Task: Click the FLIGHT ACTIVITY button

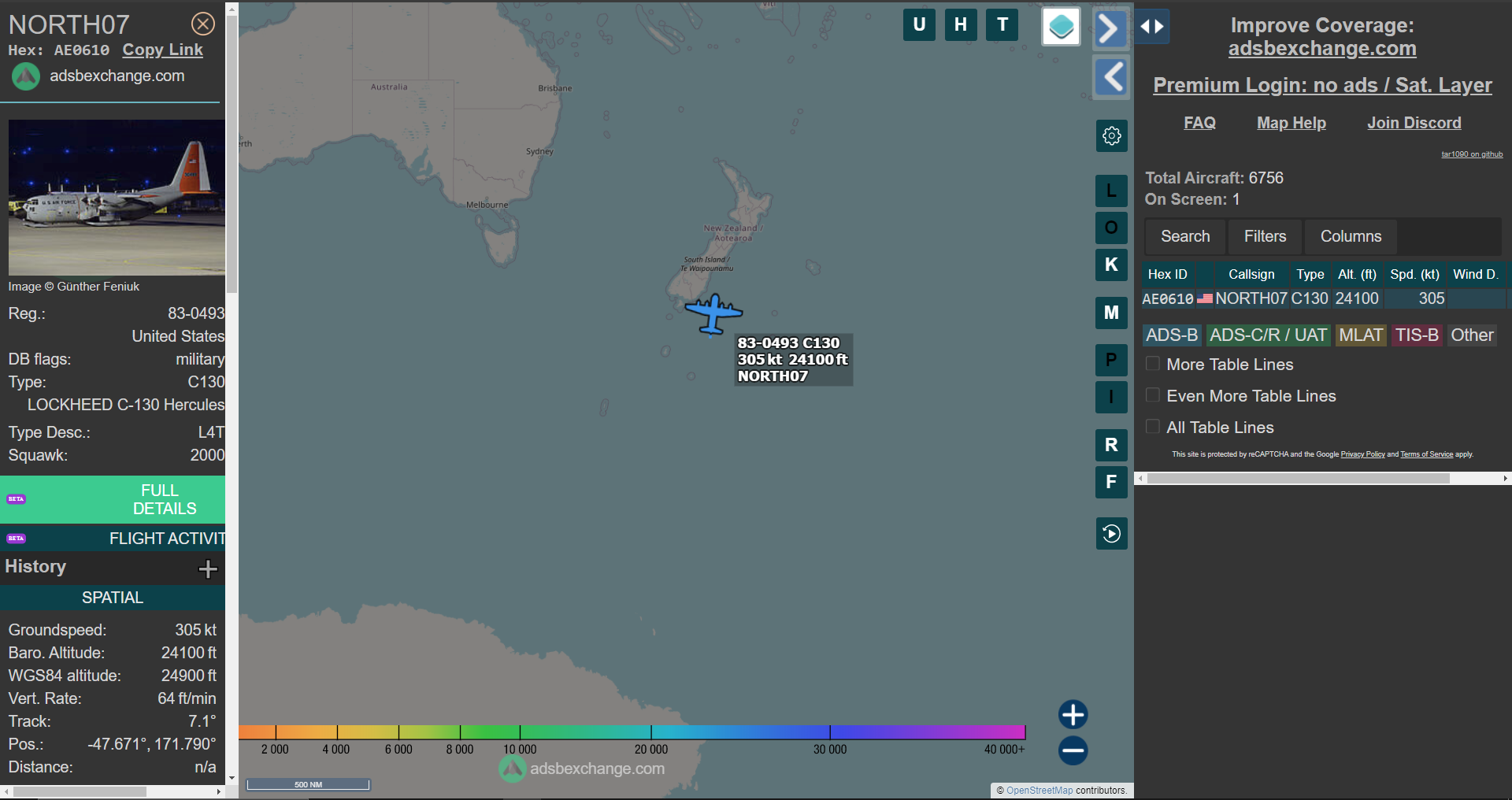Action: 113,539
